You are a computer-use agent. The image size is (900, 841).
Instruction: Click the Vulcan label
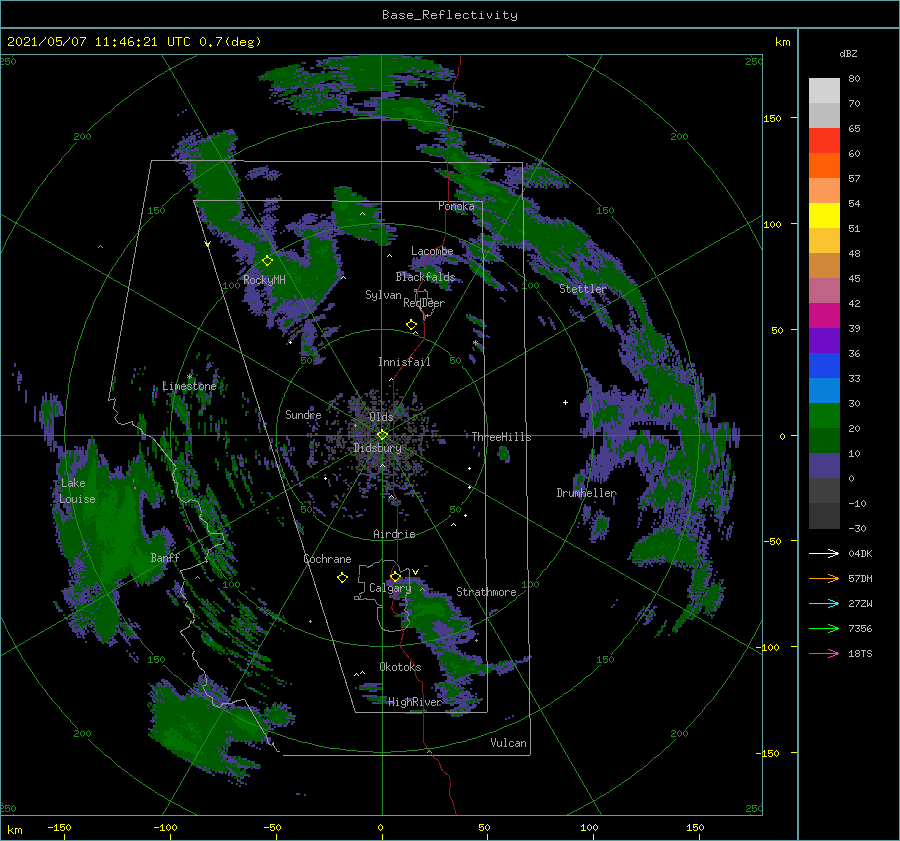[509, 743]
